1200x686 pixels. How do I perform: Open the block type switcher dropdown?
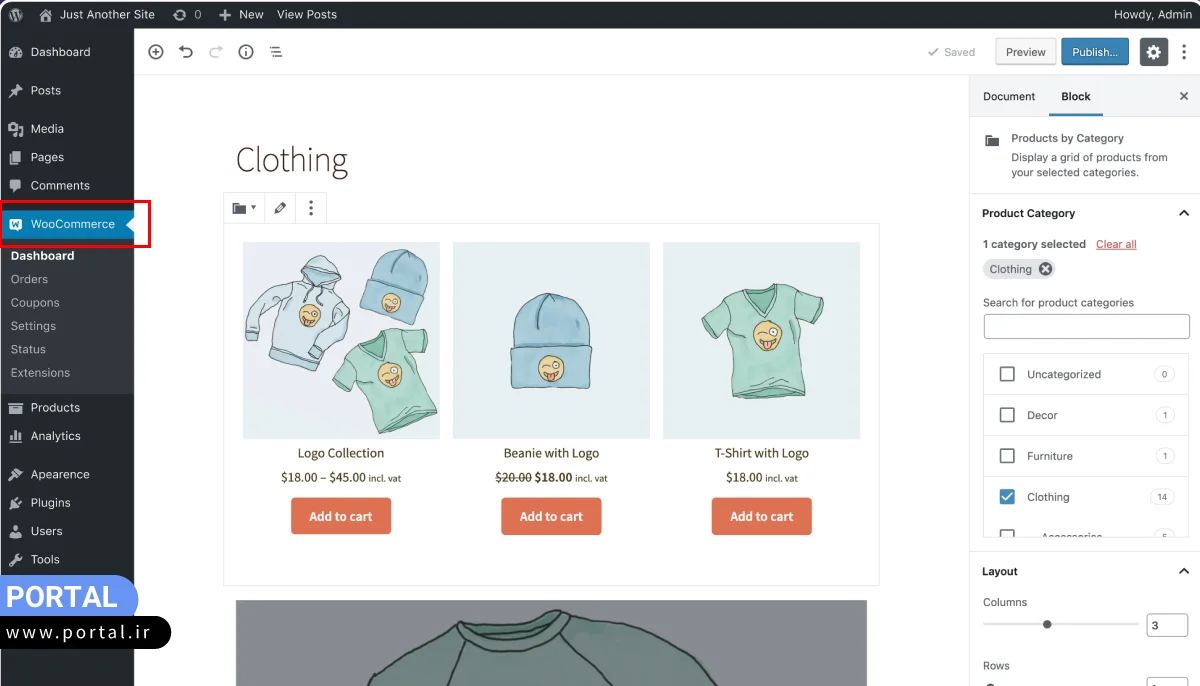point(244,208)
